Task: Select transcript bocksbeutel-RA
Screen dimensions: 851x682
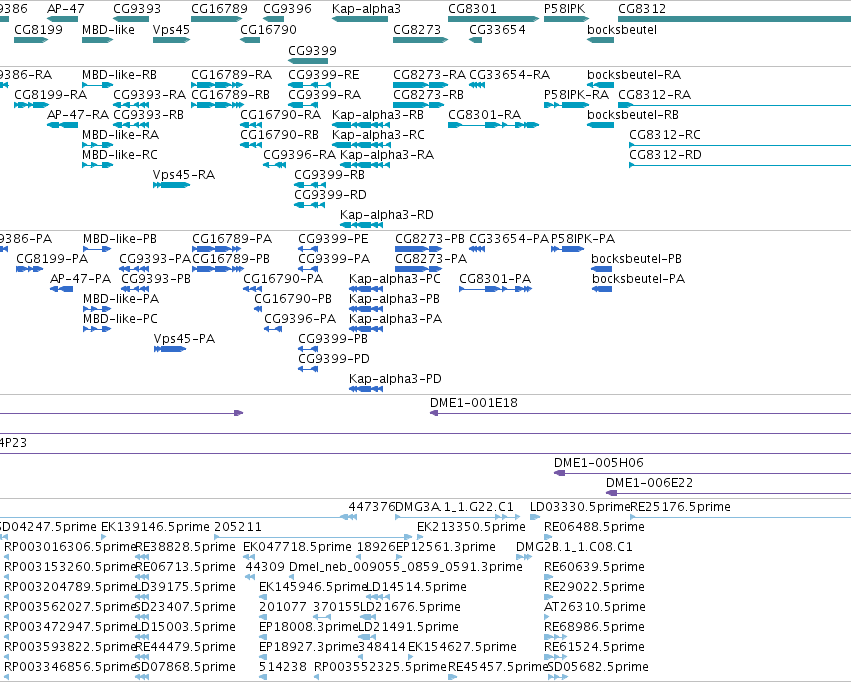Action: (634, 75)
